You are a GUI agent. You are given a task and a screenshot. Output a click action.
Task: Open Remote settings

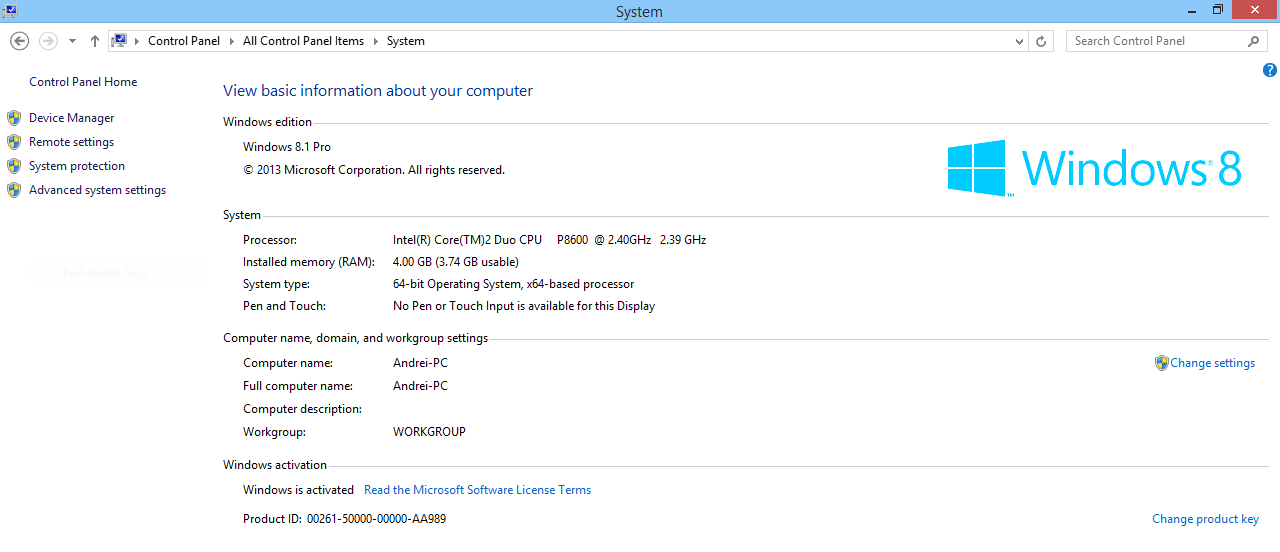tap(71, 142)
